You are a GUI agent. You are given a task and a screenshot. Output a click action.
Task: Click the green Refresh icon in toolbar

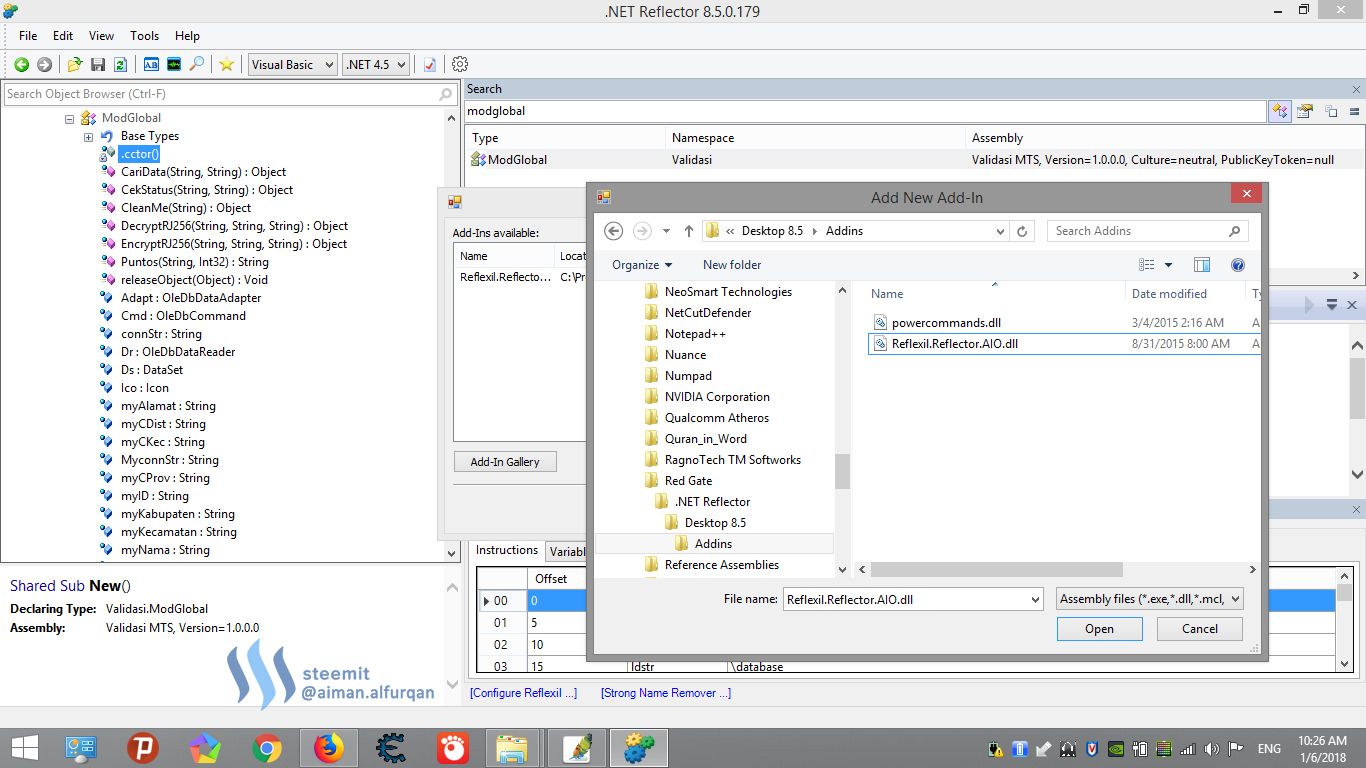120,64
